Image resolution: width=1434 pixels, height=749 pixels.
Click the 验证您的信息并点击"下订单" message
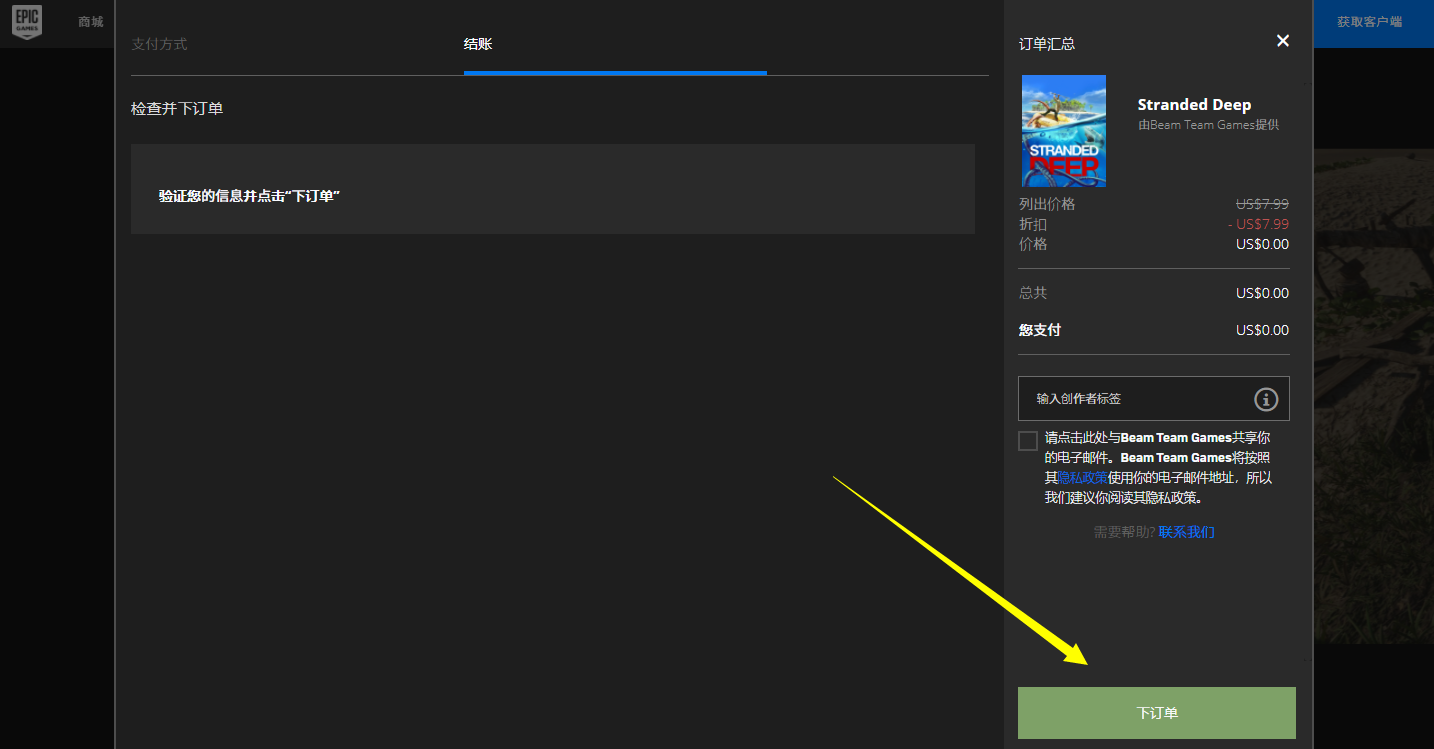tap(250, 196)
